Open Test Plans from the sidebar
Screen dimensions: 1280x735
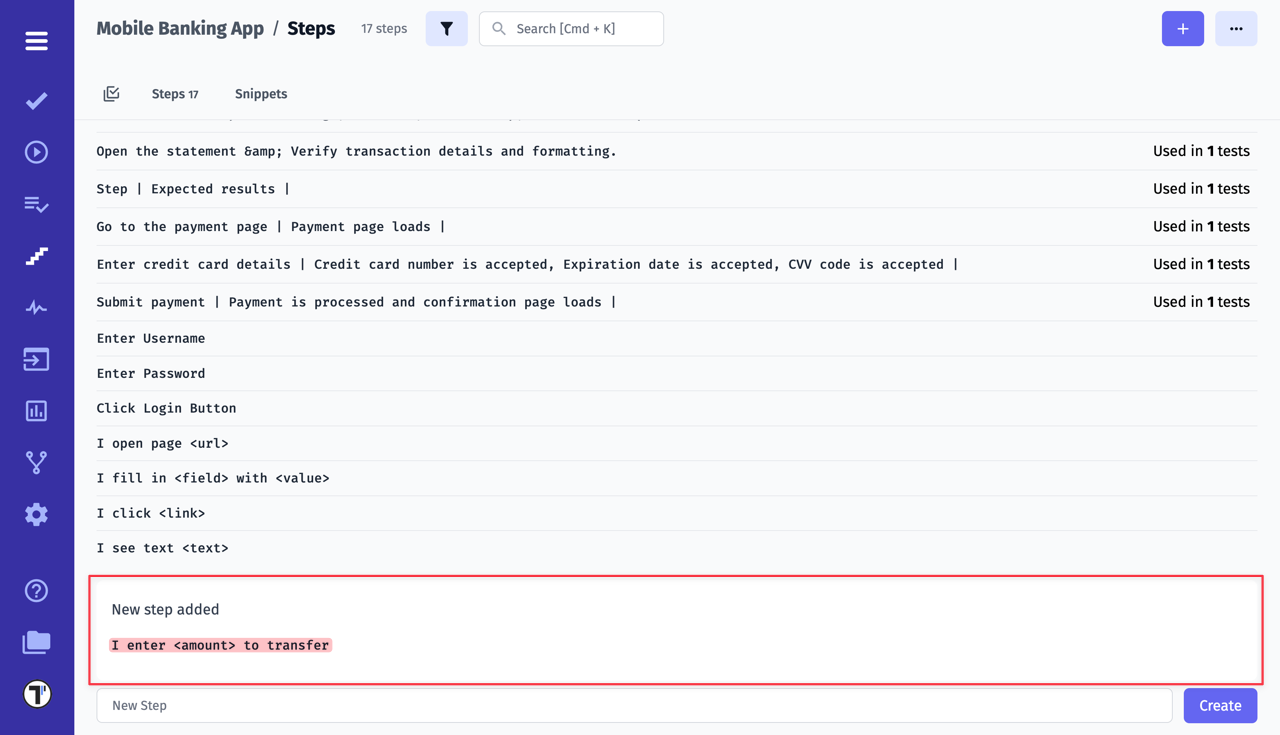[x=36, y=204]
